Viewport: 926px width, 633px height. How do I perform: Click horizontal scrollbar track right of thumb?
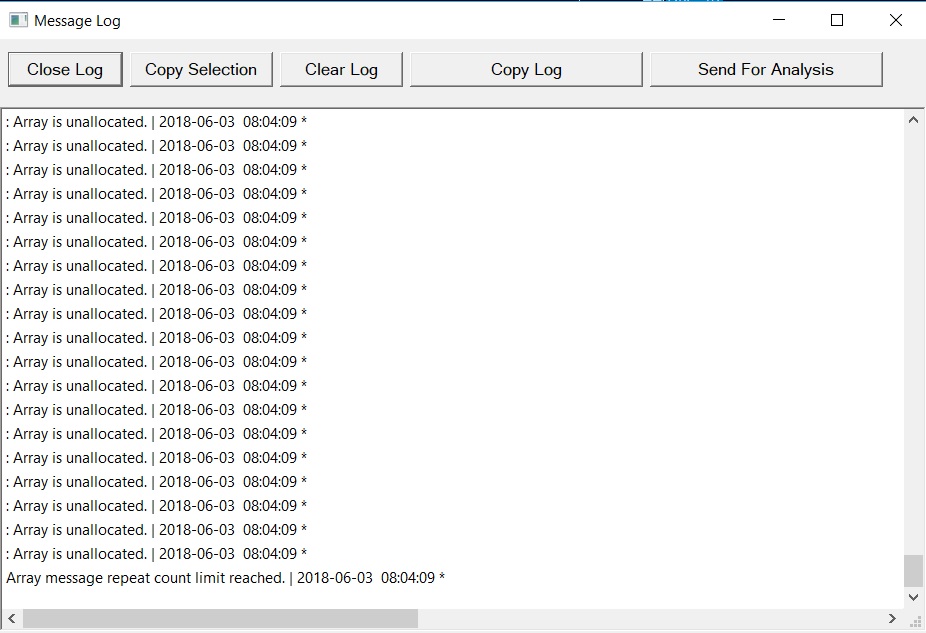point(650,620)
